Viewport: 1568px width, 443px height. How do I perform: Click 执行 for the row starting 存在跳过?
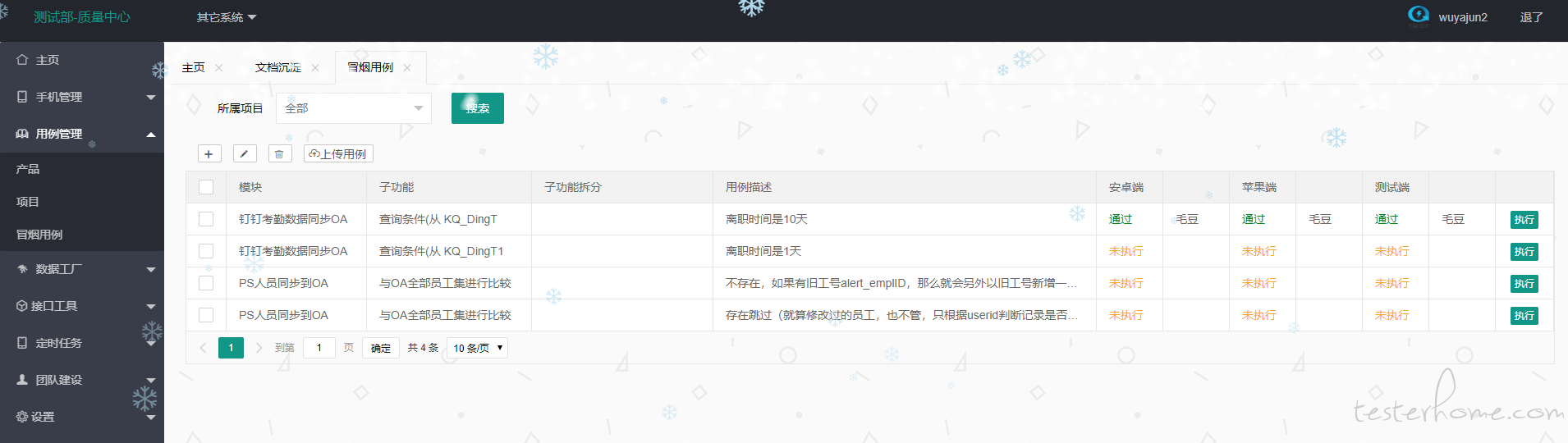click(x=1524, y=316)
